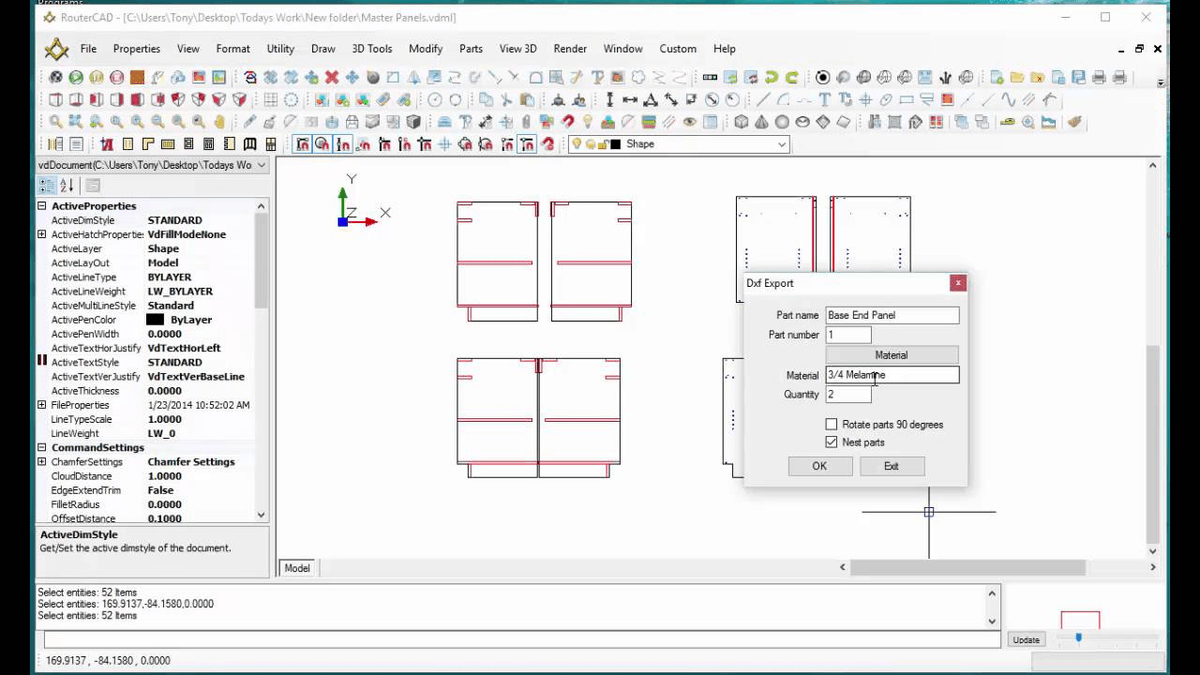Click the horizontal dimension arrow icon
This screenshot has width=1200, height=675.
point(630,100)
